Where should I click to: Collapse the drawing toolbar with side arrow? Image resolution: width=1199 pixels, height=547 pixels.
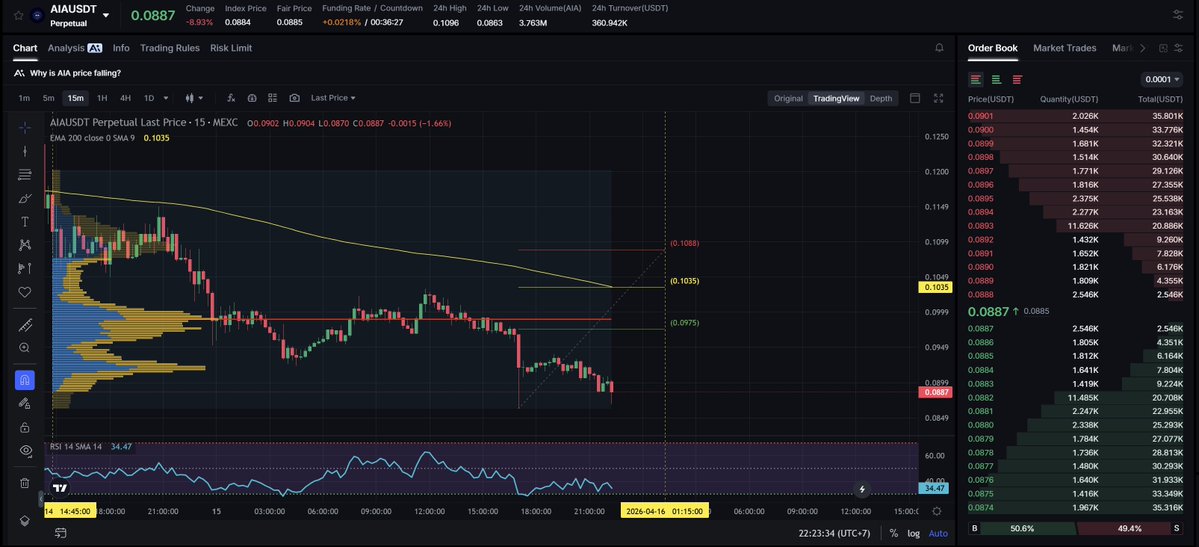pyautogui.click(x=41, y=499)
